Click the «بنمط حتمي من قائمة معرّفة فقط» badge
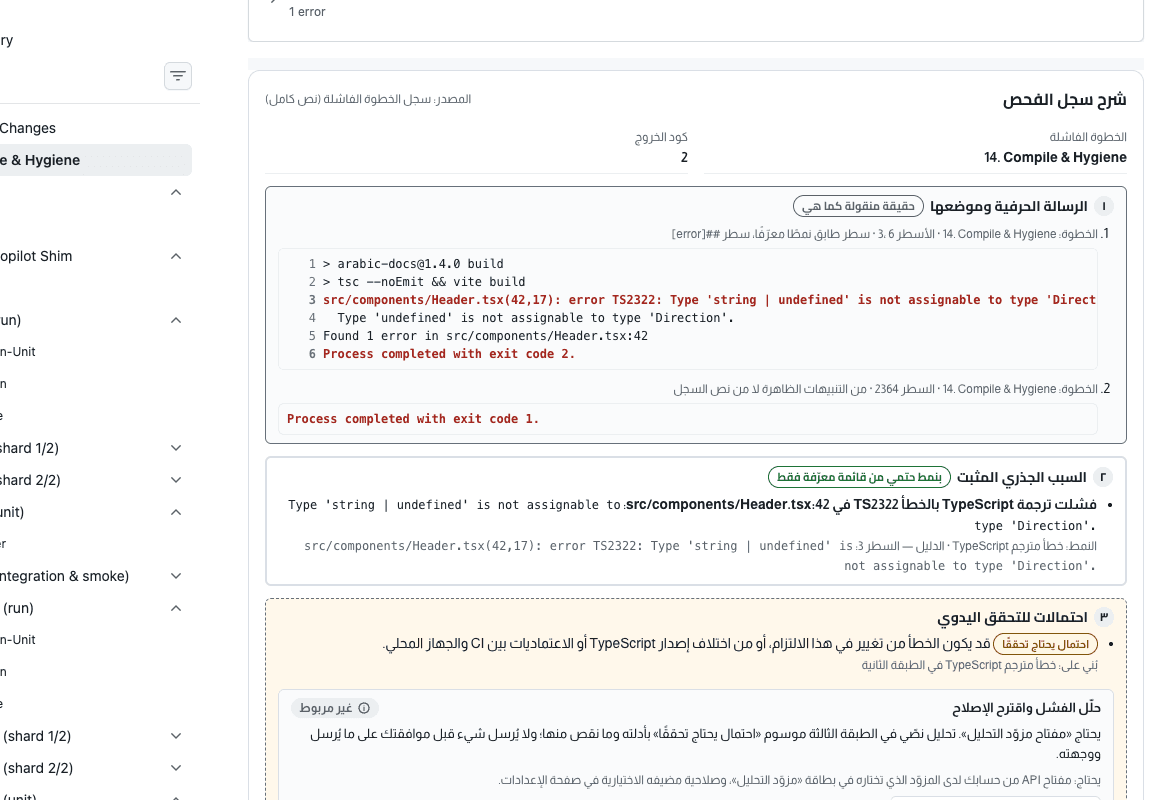1168x800 pixels. (x=859, y=477)
